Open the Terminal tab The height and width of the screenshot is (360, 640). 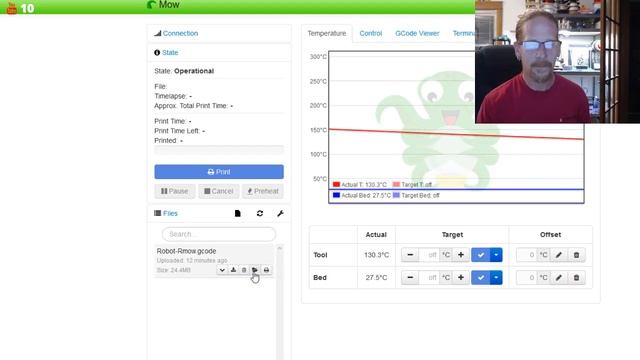463,33
